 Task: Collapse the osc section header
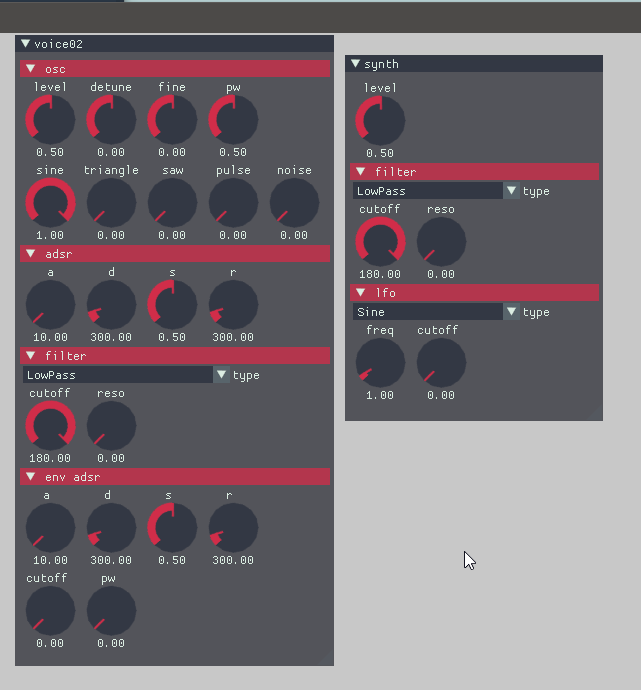pos(175,69)
